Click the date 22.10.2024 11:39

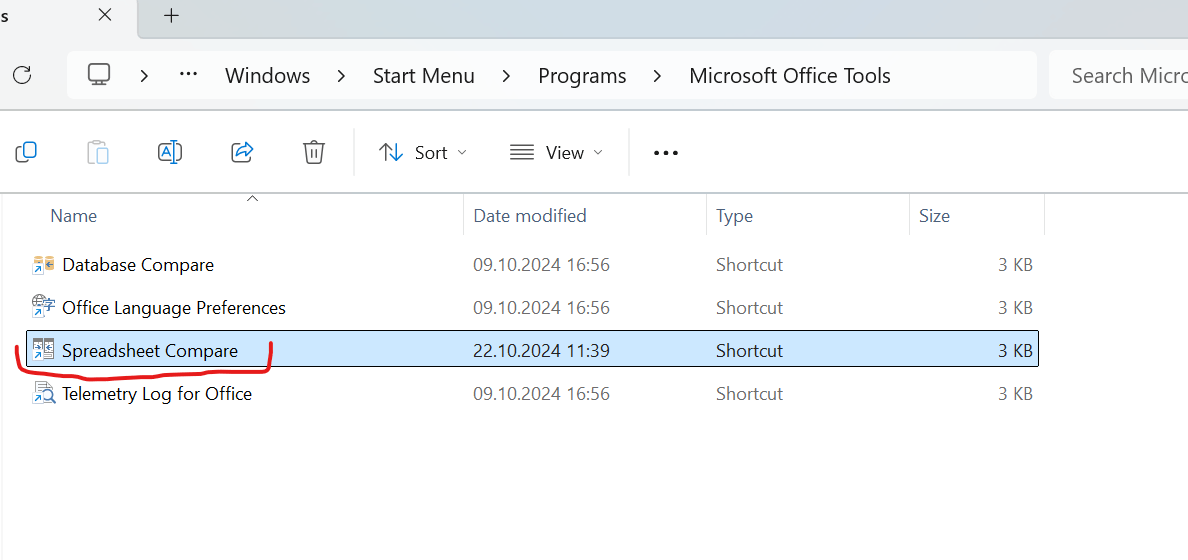(541, 351)
